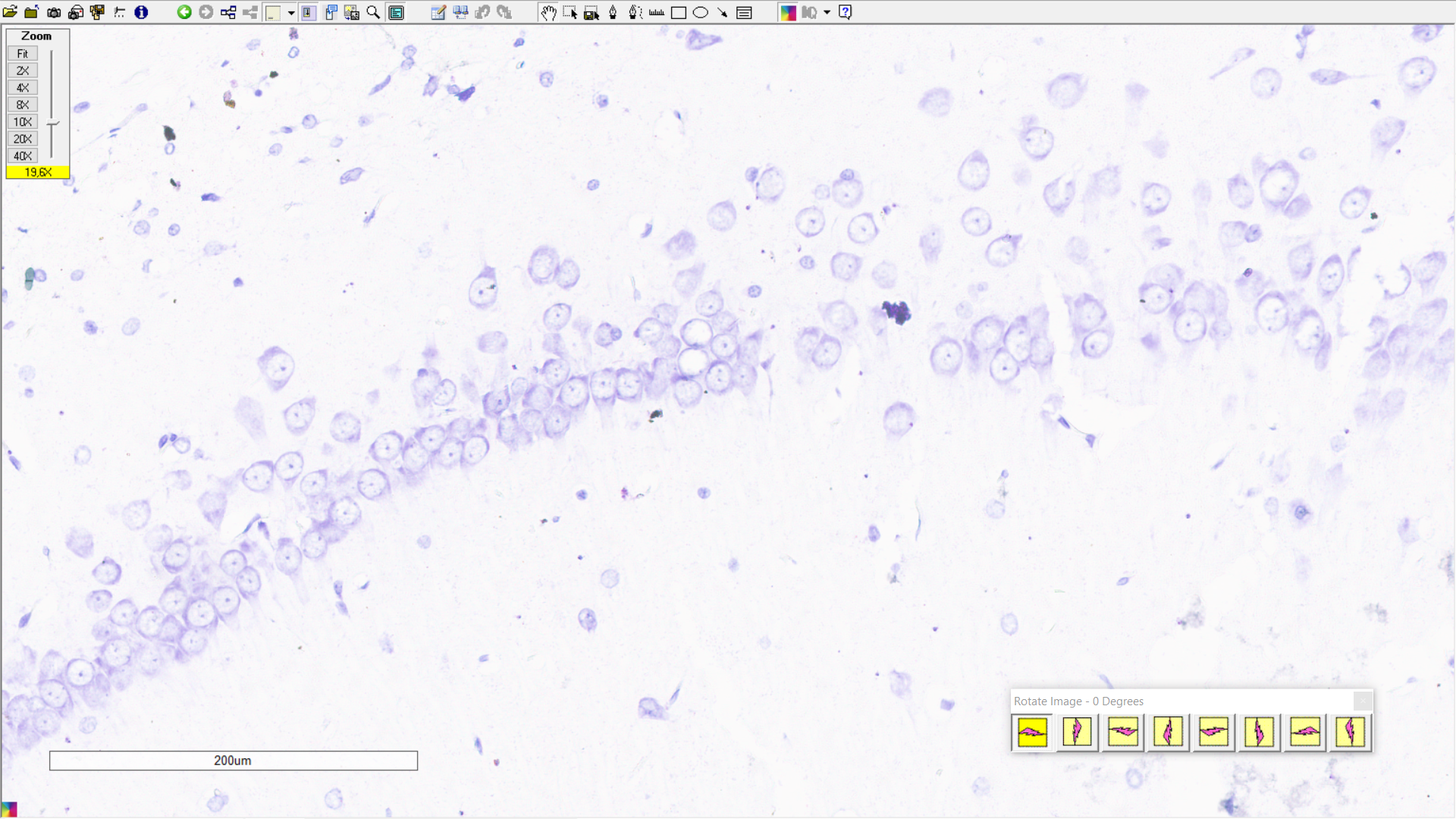Screen dimensions: 1456x819
Task: Expand the dropdown next to the analysis icon
Action: (827, 12)
